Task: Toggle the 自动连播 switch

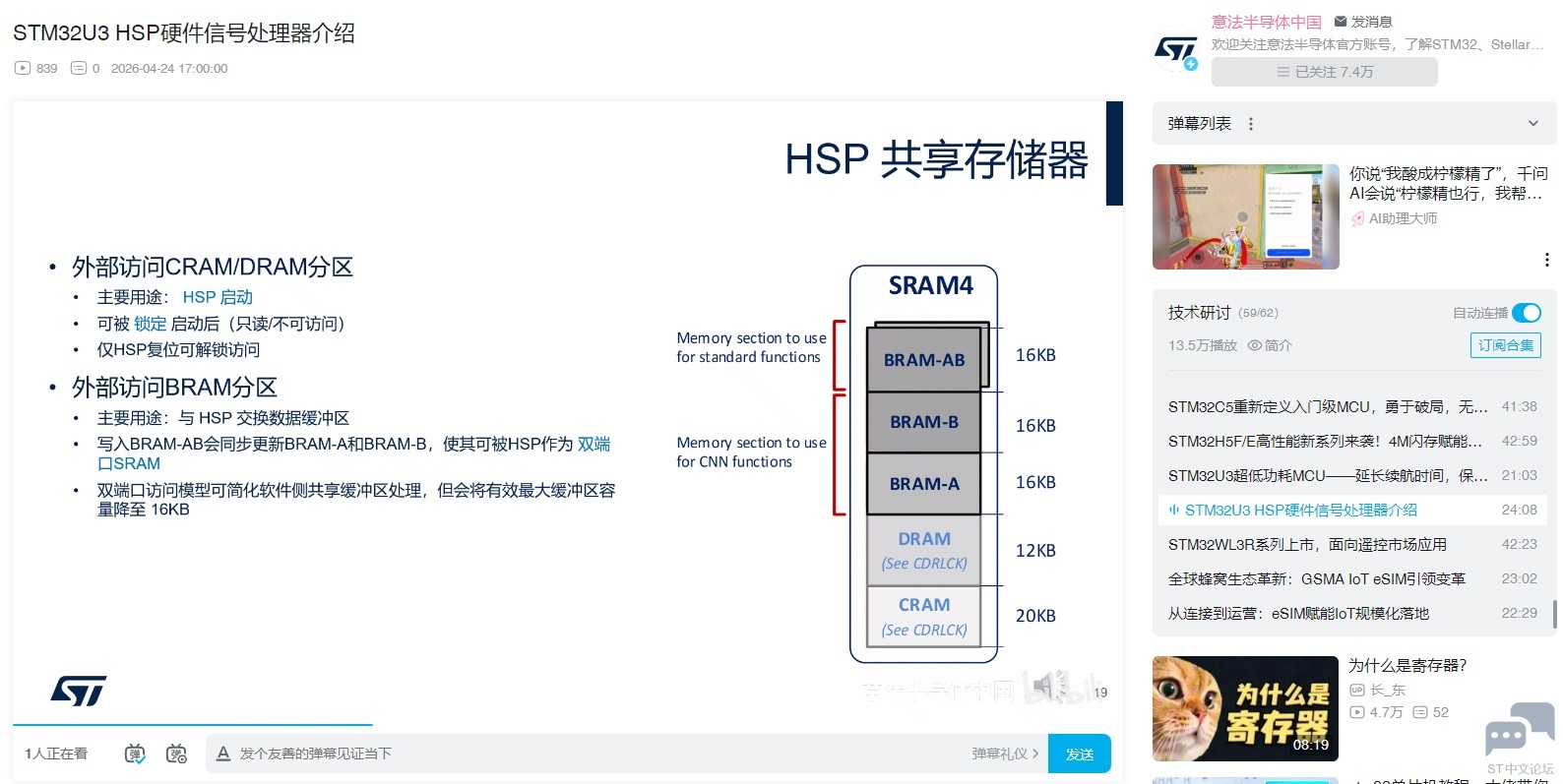Action: point(1527,313)
